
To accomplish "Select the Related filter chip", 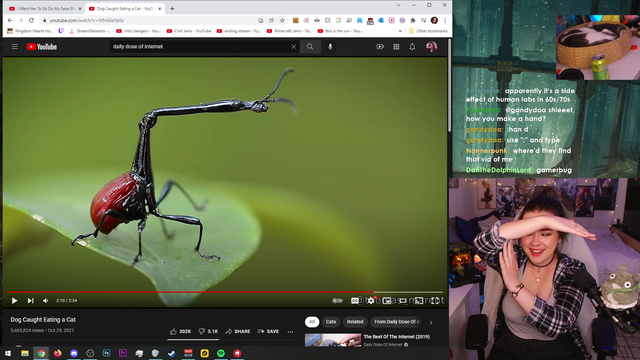I will tap(355, 322).
